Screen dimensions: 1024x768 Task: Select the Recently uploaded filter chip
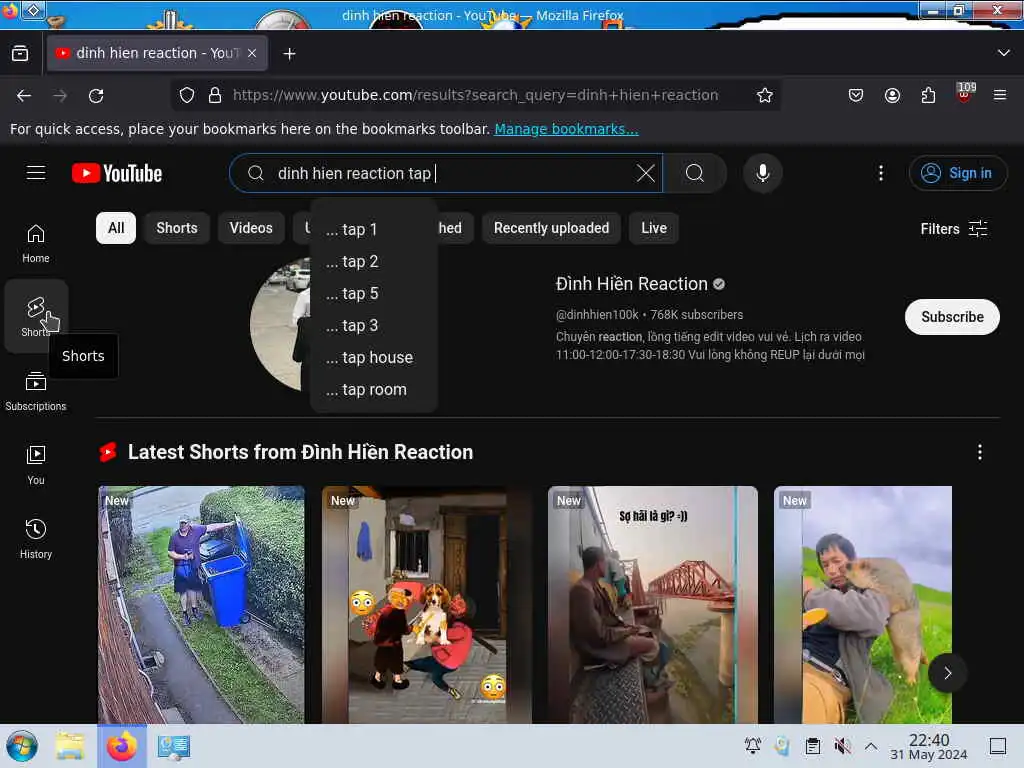click(x=551, y=228)
